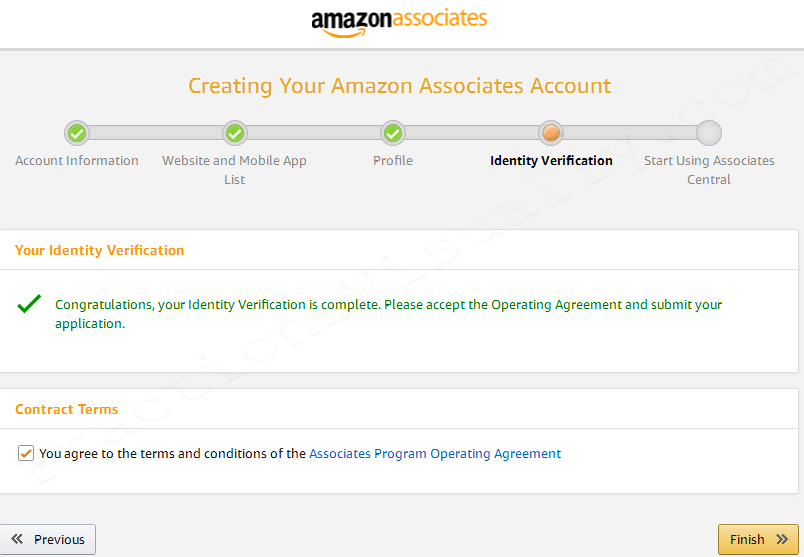Go back with the Previous button
The width and height of the screenshot is (804, 557).
coord(48,540)
